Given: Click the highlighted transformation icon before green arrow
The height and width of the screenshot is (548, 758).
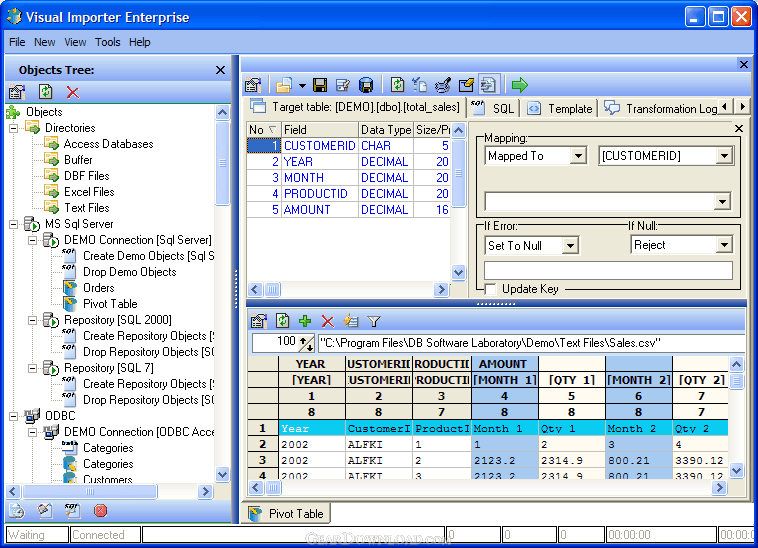Looking at the screenshot, I should 489,85.
